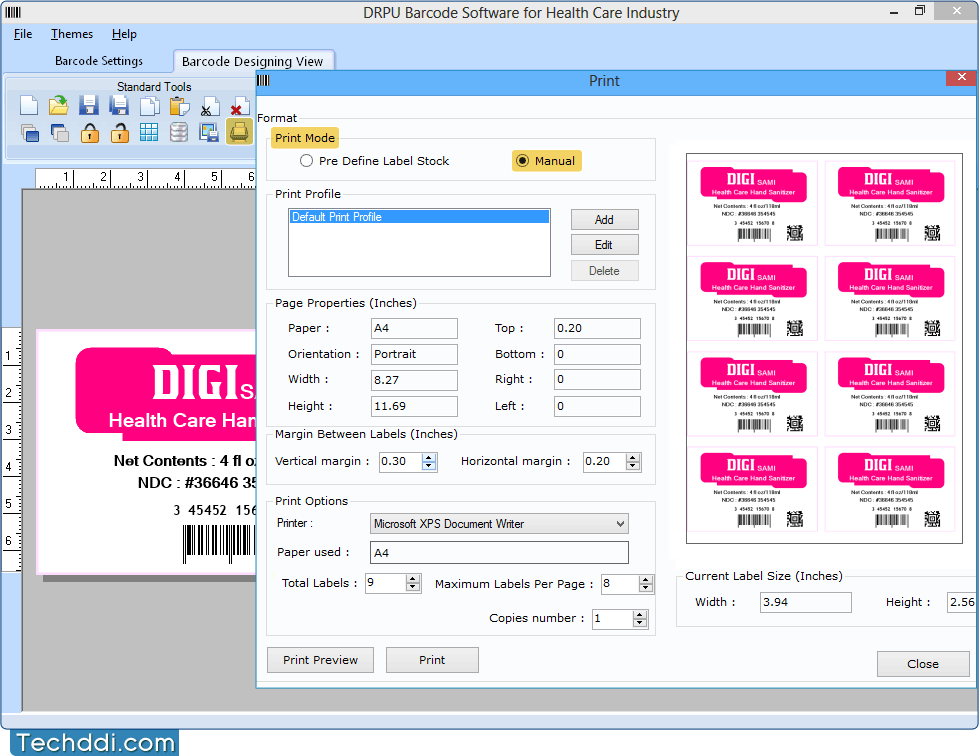Switch to Barcode Designing View tab

tap(253, 61)
